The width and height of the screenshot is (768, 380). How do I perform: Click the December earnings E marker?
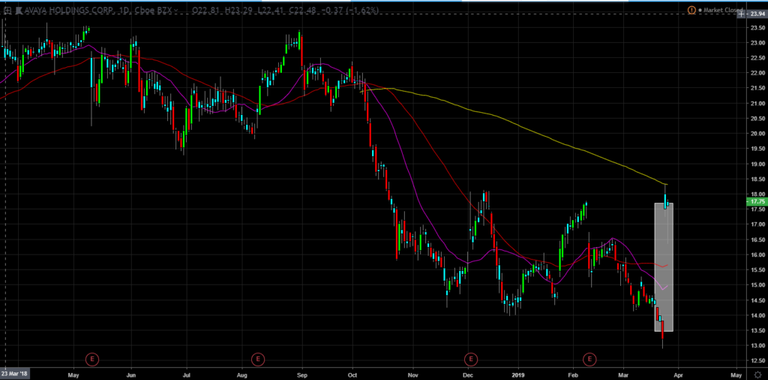click(470, 359)
